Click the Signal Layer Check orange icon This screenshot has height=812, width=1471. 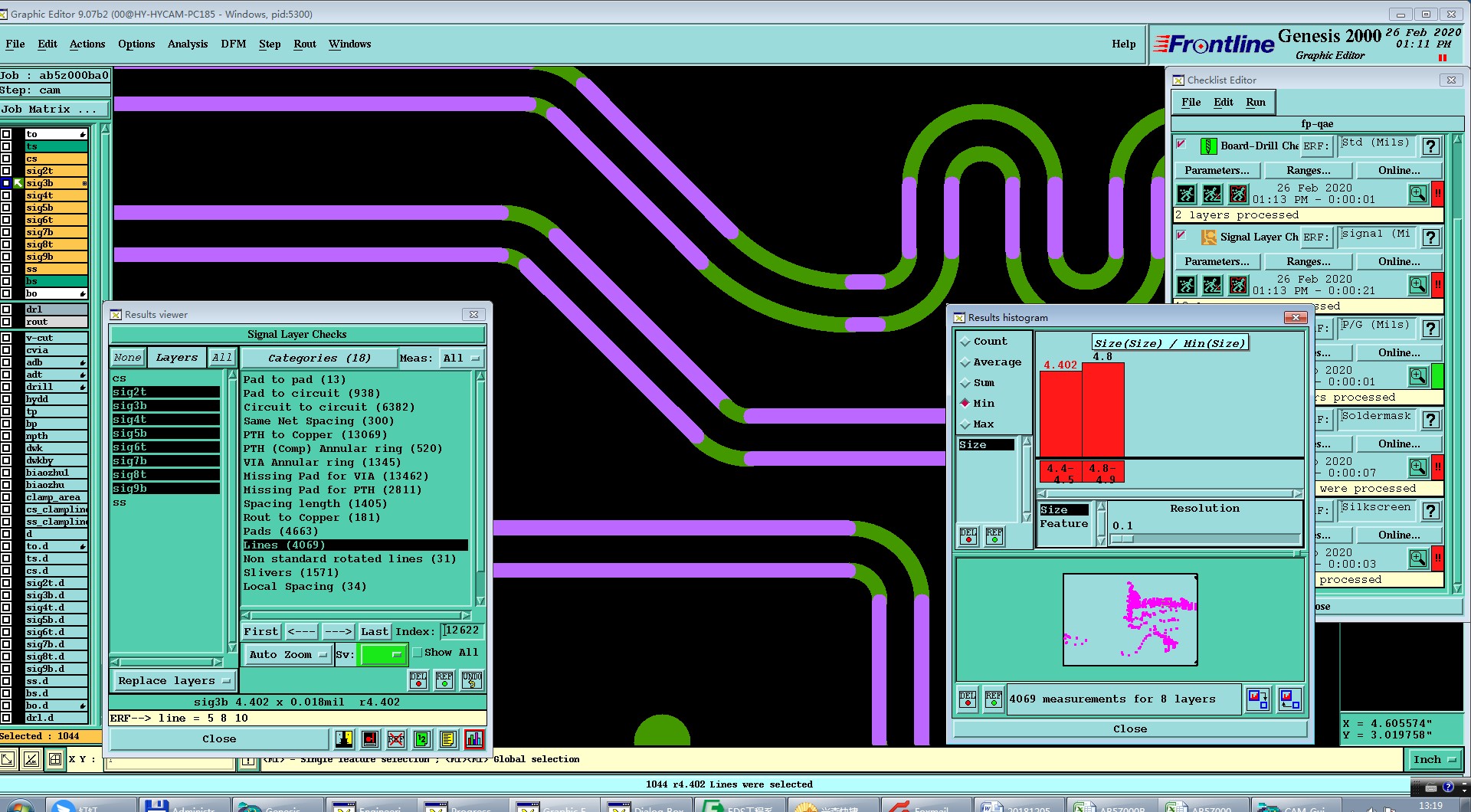click(1208, 237)
